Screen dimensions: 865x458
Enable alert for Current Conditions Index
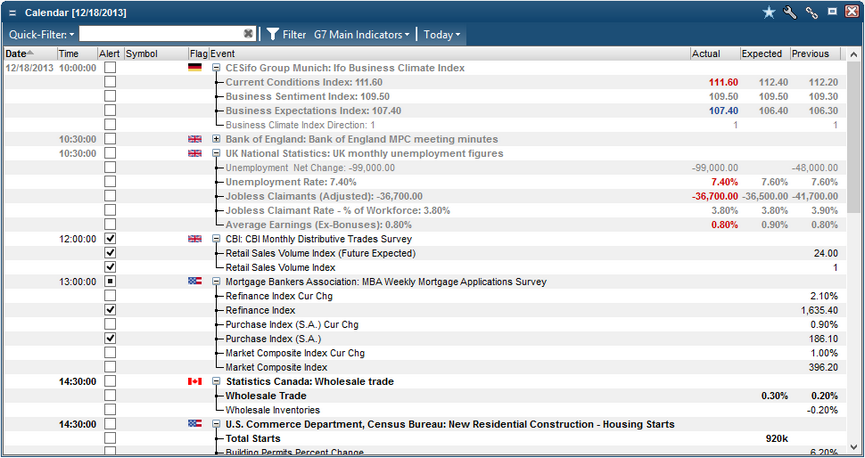110,82
